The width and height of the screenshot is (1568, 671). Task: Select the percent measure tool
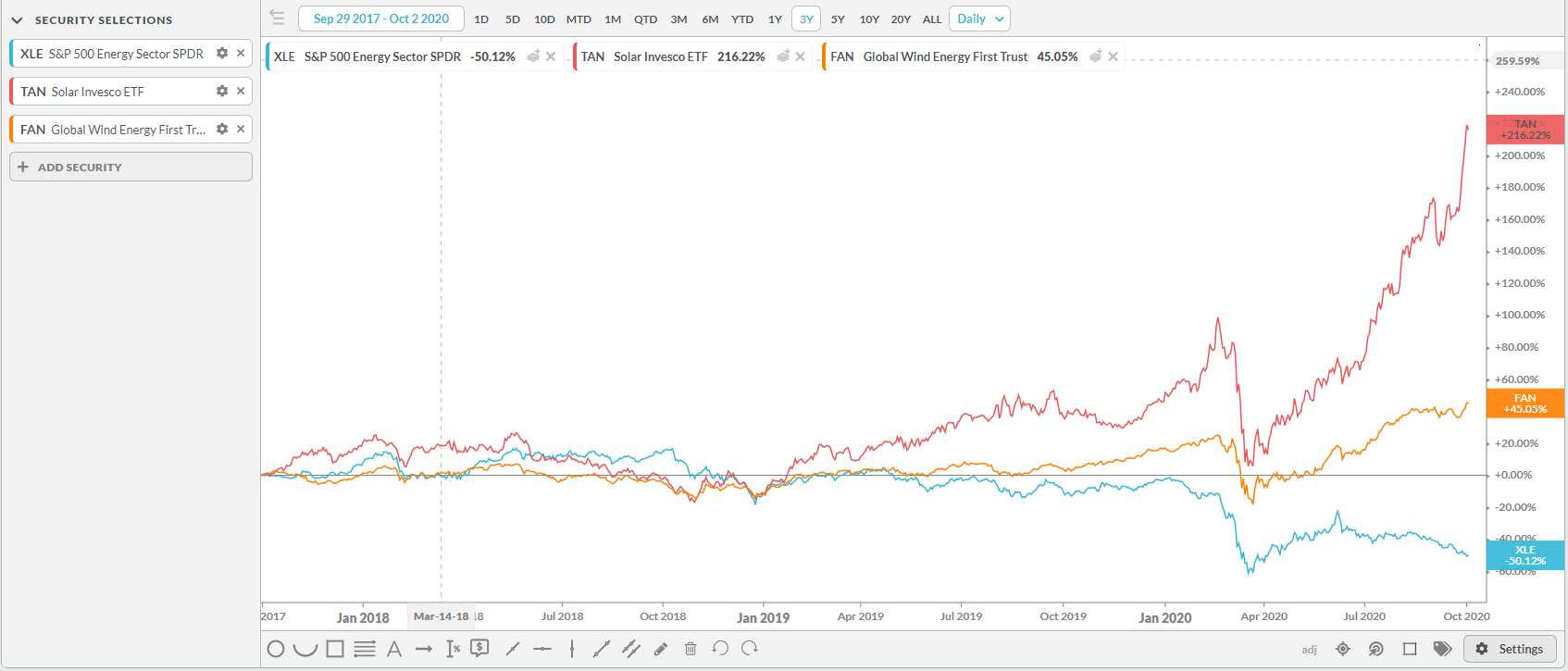click(x=453, y=649)
